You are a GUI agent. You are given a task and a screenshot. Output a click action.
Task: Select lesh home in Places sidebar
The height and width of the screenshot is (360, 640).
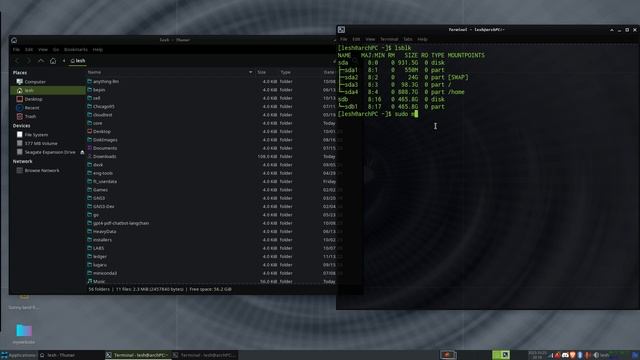tap(48, 90)
